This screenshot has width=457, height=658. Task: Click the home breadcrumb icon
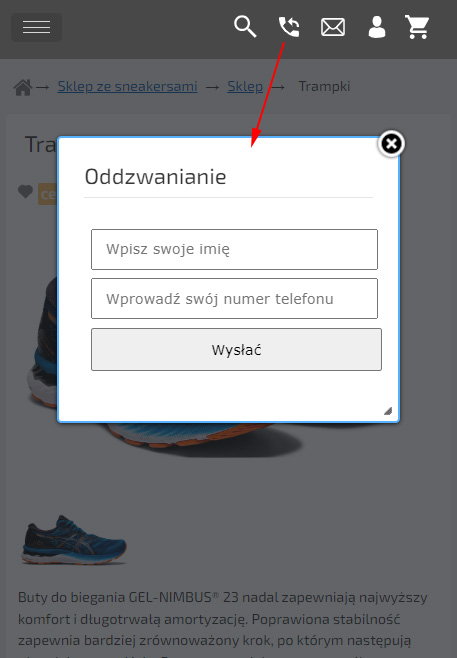click(x=23, y=87)
